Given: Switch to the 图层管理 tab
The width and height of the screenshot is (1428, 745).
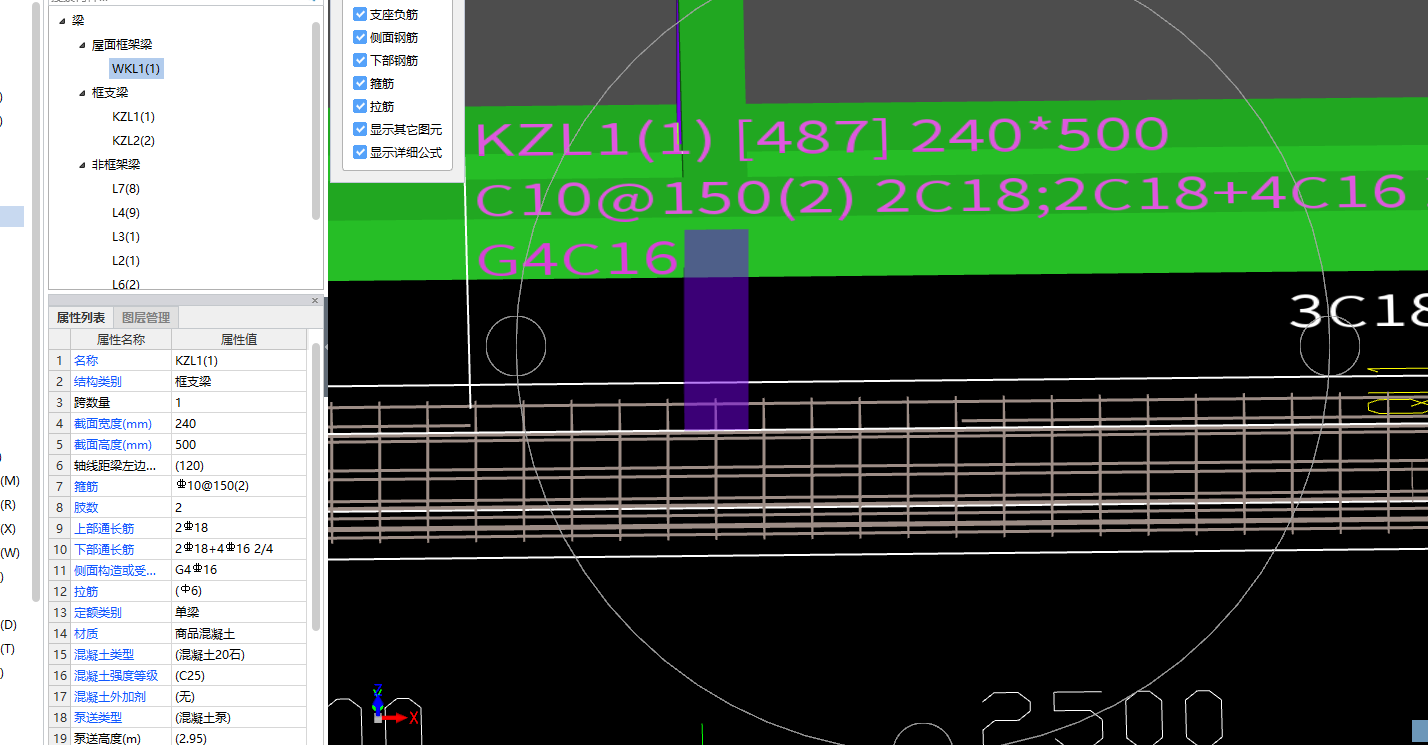Looking at the screenshot, I should [146, 318].
